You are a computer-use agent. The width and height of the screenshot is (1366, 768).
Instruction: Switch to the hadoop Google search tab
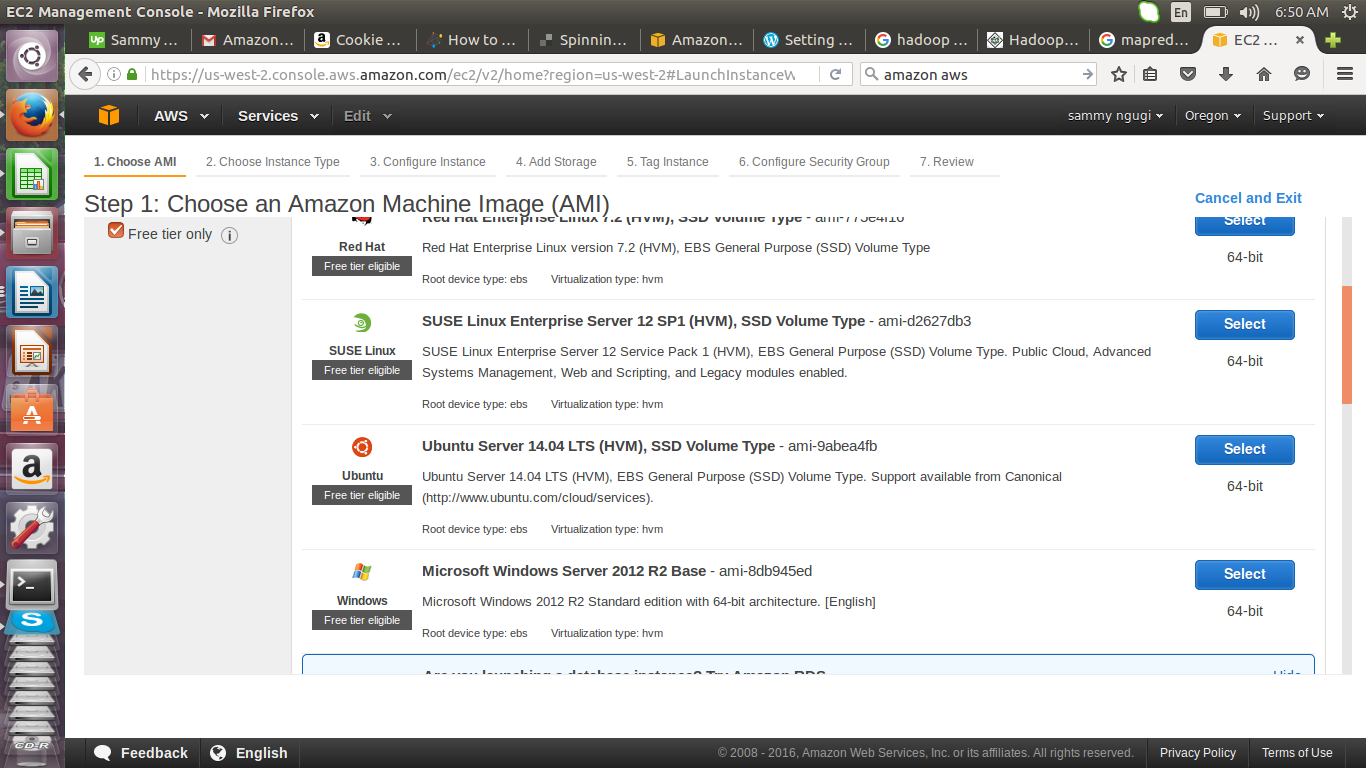pyautogui.click(x=921, y=40)
